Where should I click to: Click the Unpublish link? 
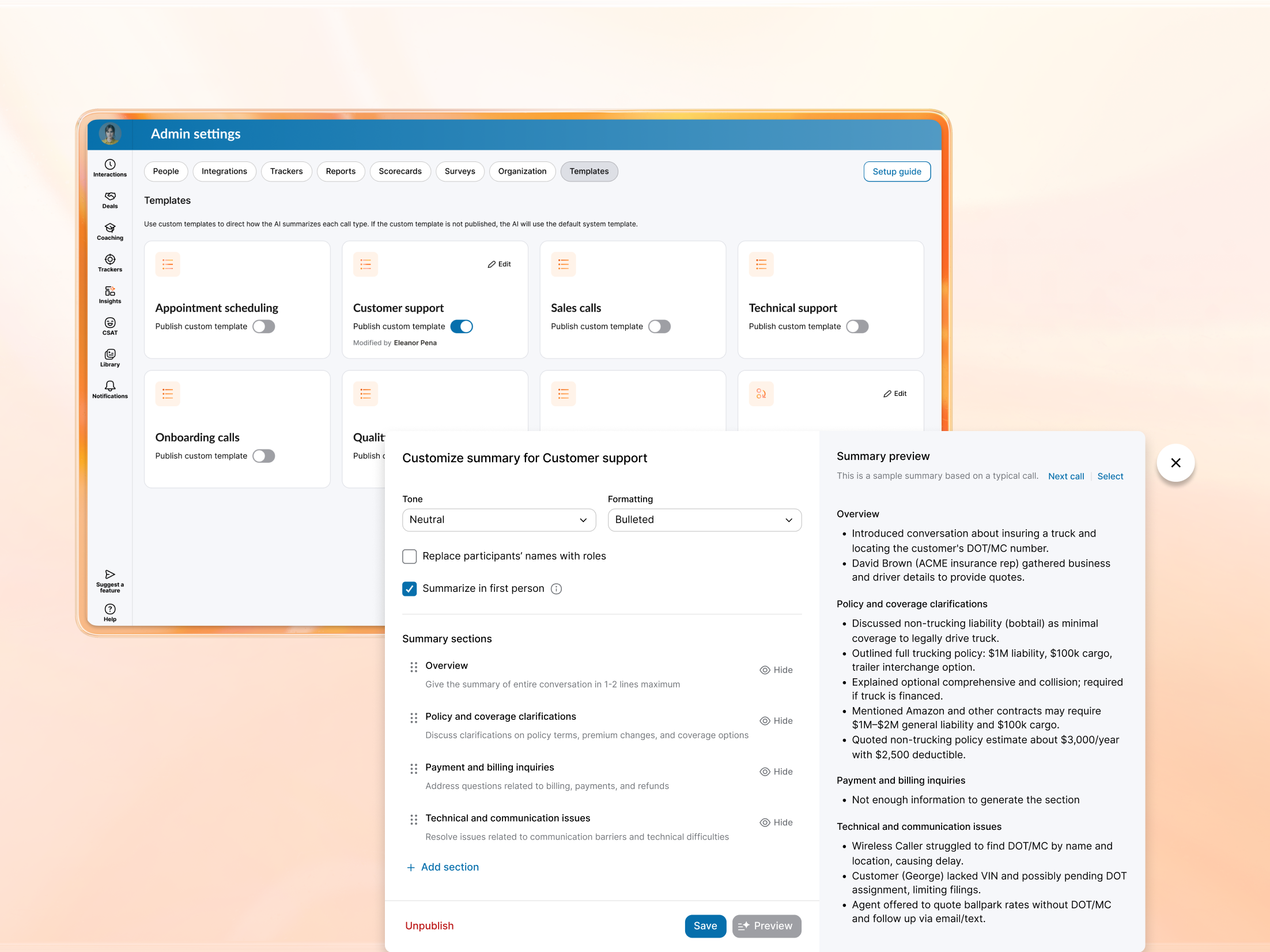click(x=429, y=925)
